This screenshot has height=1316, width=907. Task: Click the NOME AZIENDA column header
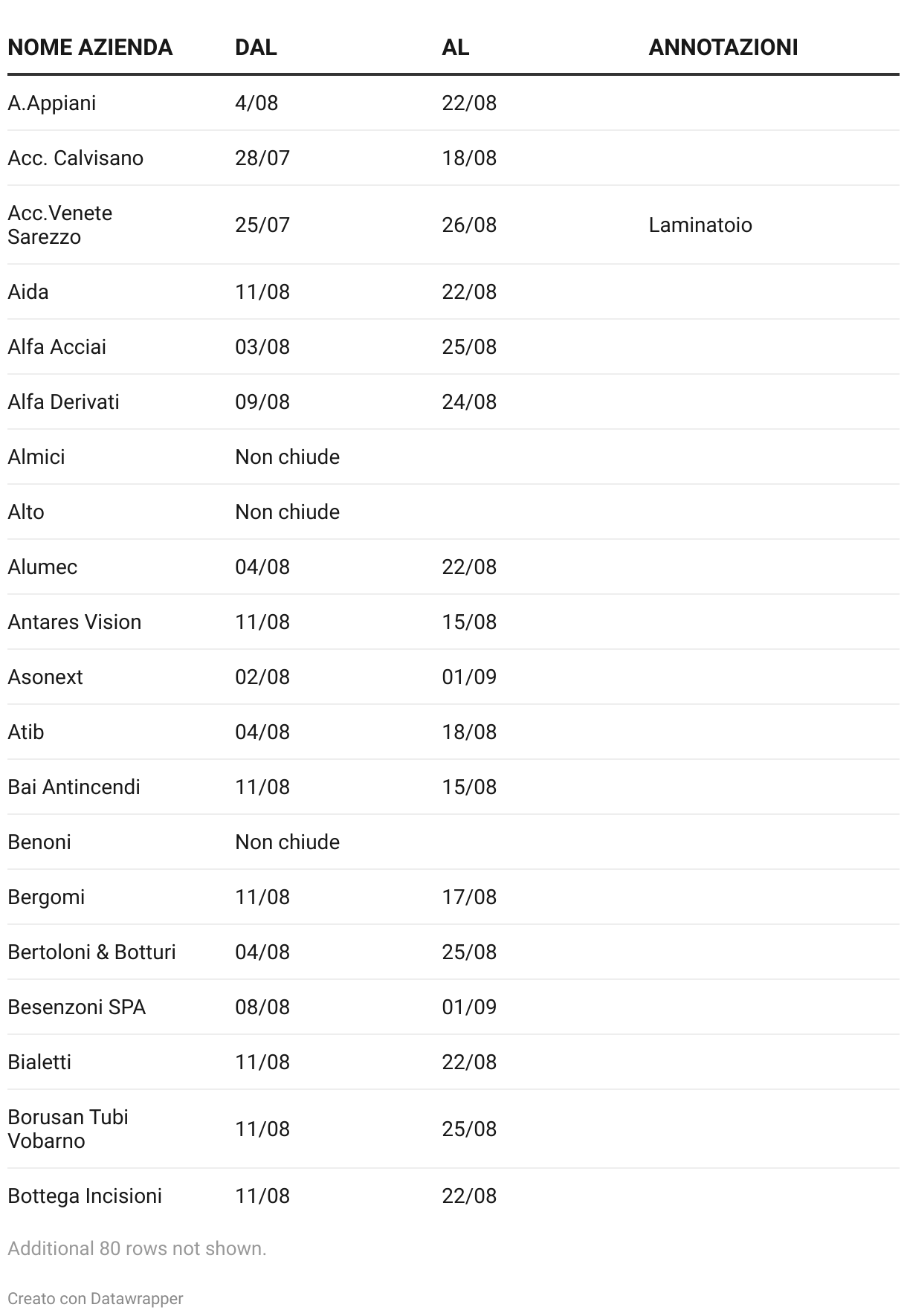[90, 48]
